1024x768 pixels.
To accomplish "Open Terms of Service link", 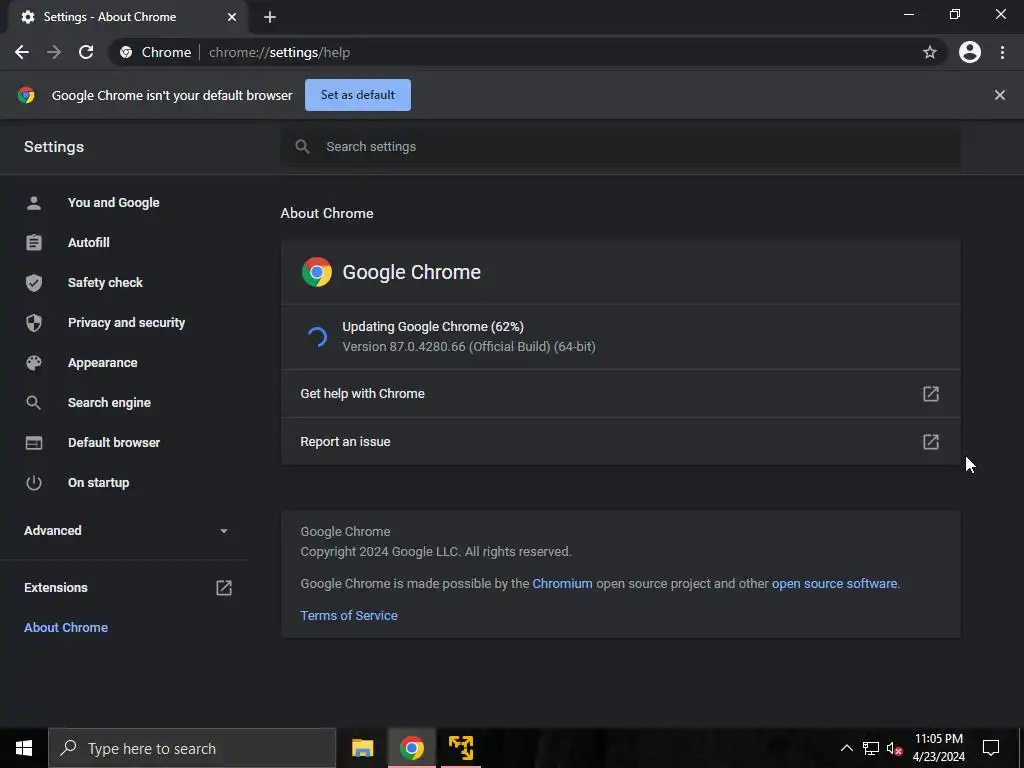I will click(x=349, y=616).
